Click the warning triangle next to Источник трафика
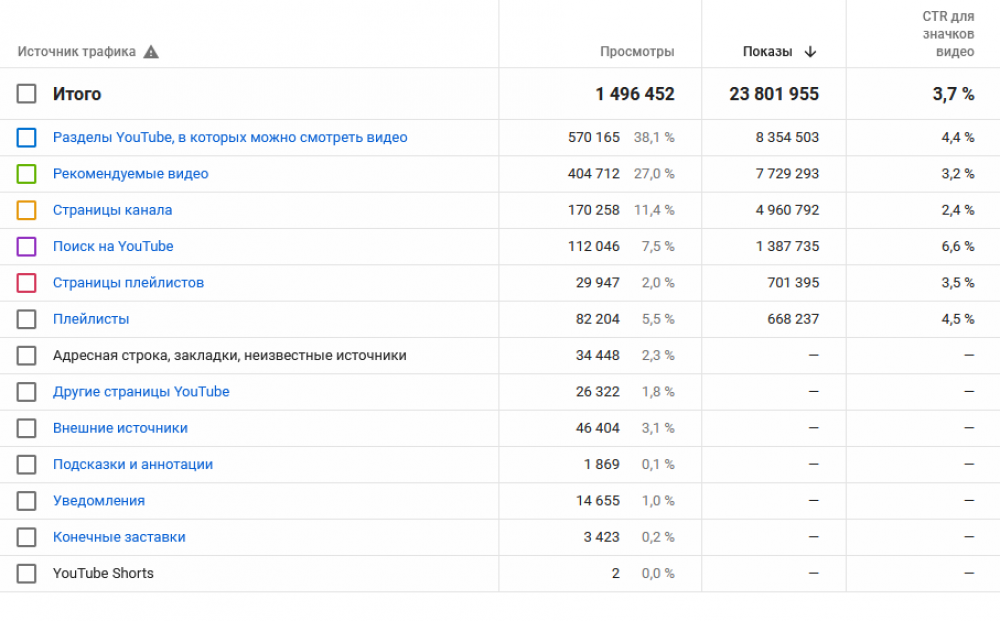Viewport: 1000px width, 621px height. coord(151,52)
